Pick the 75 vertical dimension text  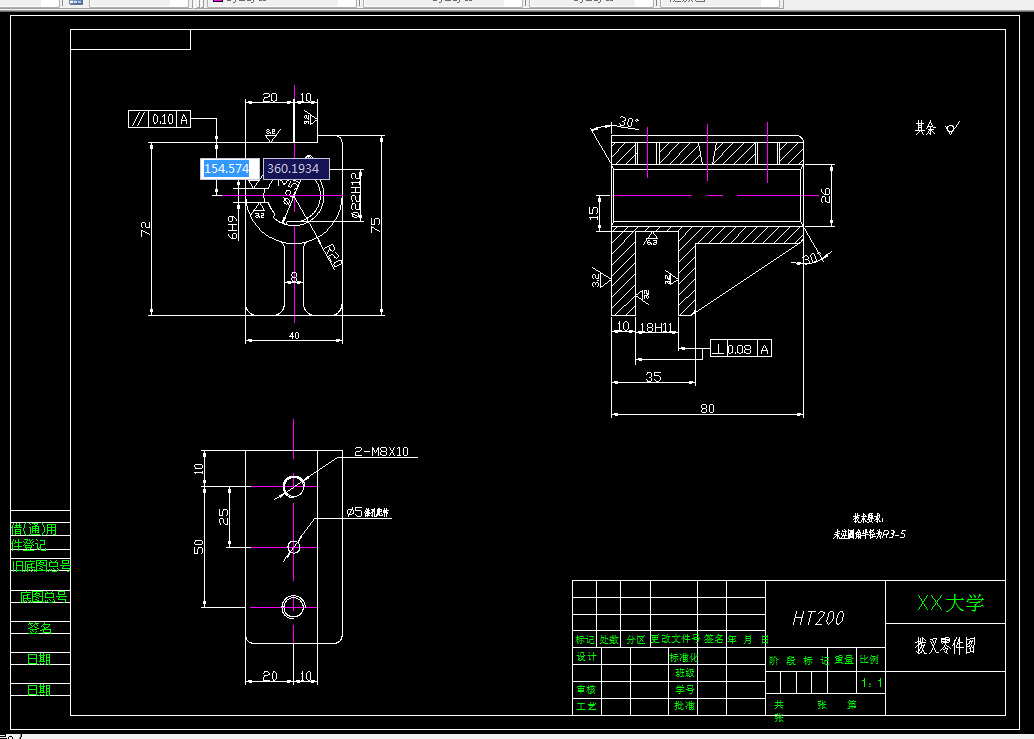click(x=375, y=225)
